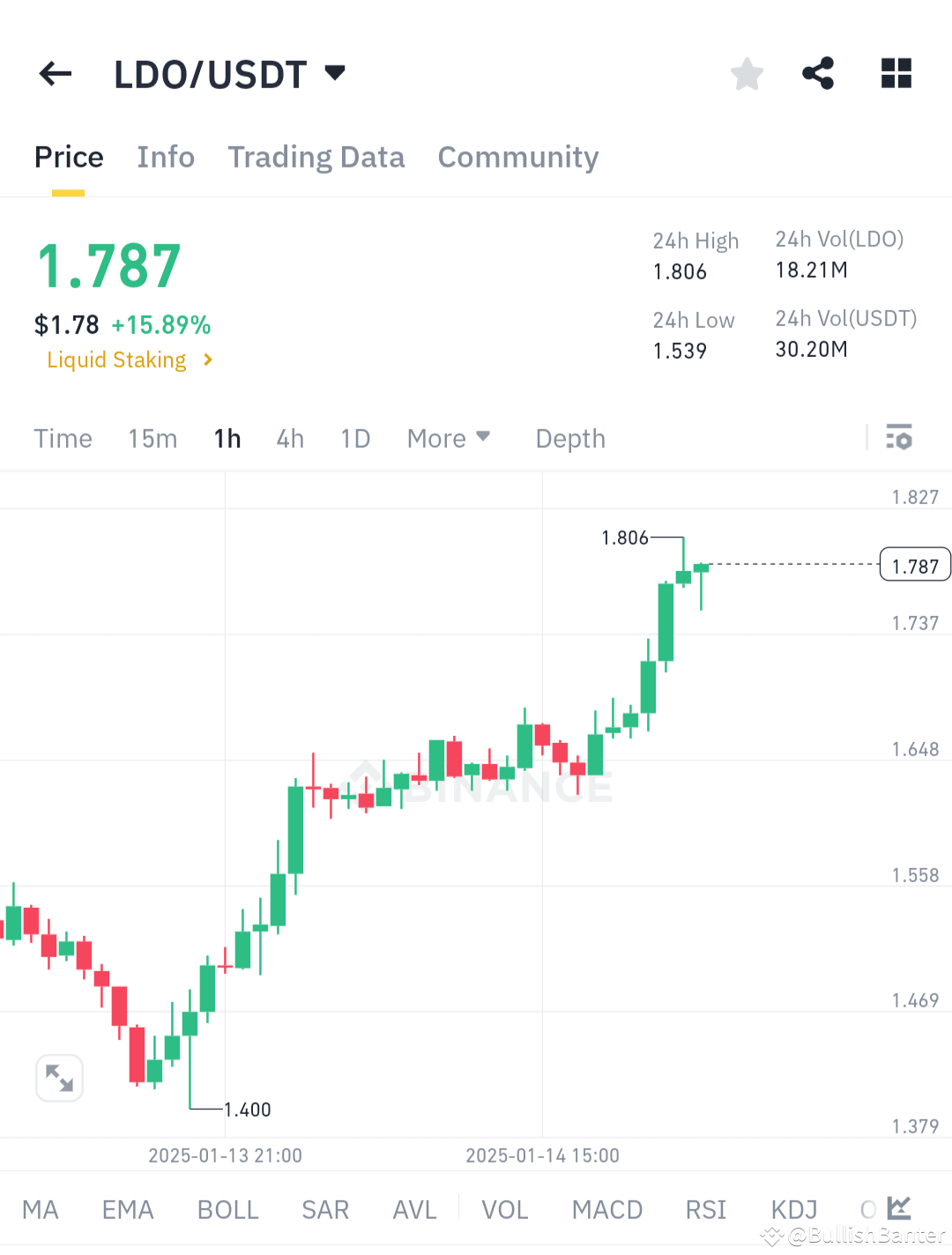
Task: Tap the share icon
Action: click(817, 74)
